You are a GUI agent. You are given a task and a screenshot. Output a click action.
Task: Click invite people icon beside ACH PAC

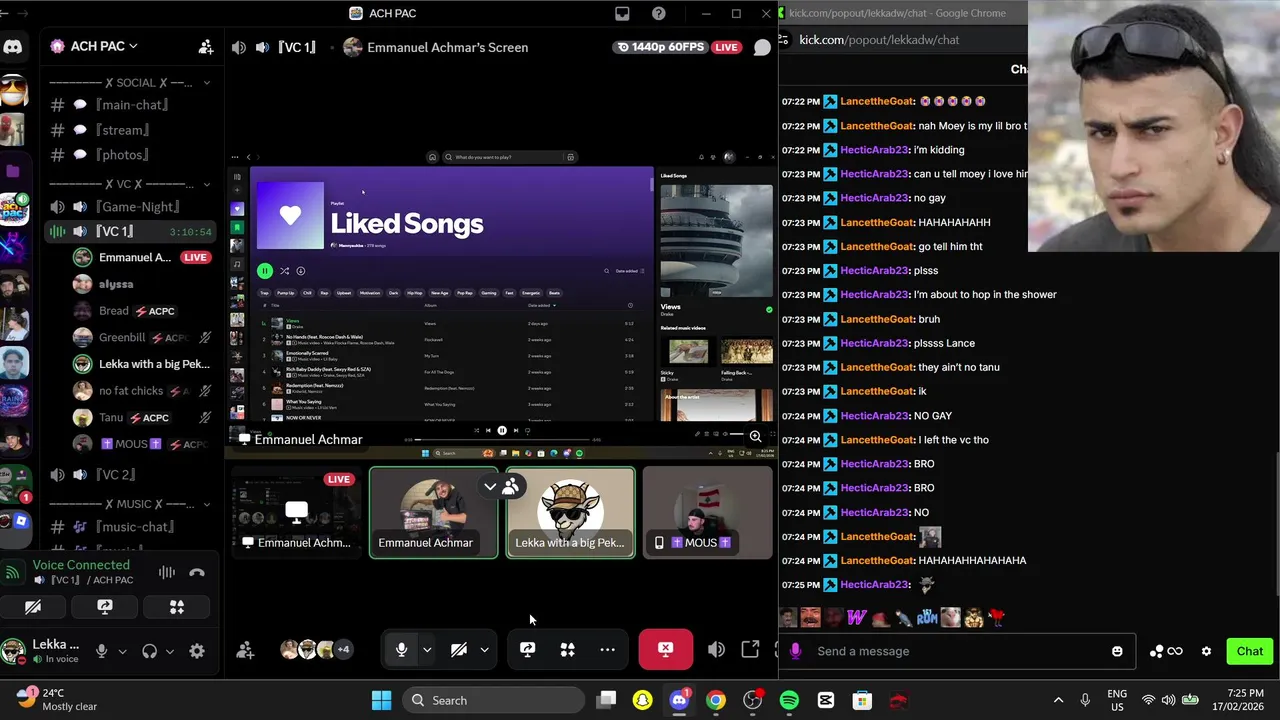coord(206,46)
